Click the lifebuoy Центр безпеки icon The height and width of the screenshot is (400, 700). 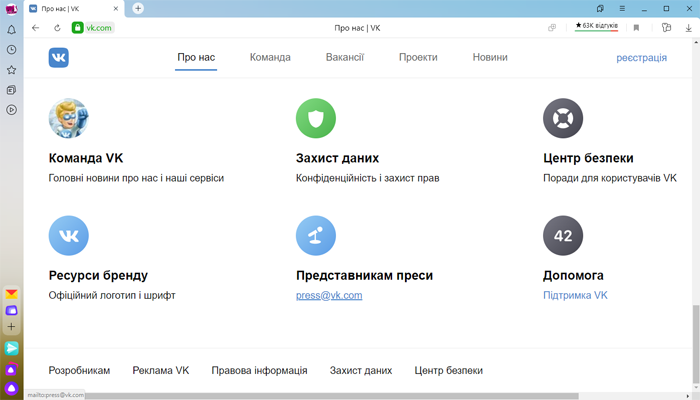tap(563, 118)
